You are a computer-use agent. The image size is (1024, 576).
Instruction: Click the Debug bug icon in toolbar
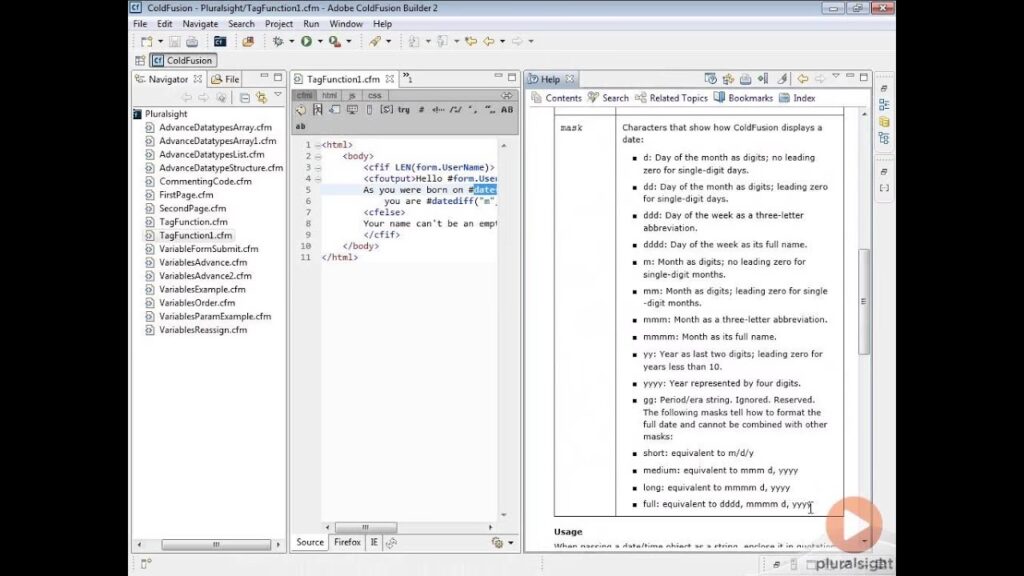pyautogui.click(x=278, y=41)
